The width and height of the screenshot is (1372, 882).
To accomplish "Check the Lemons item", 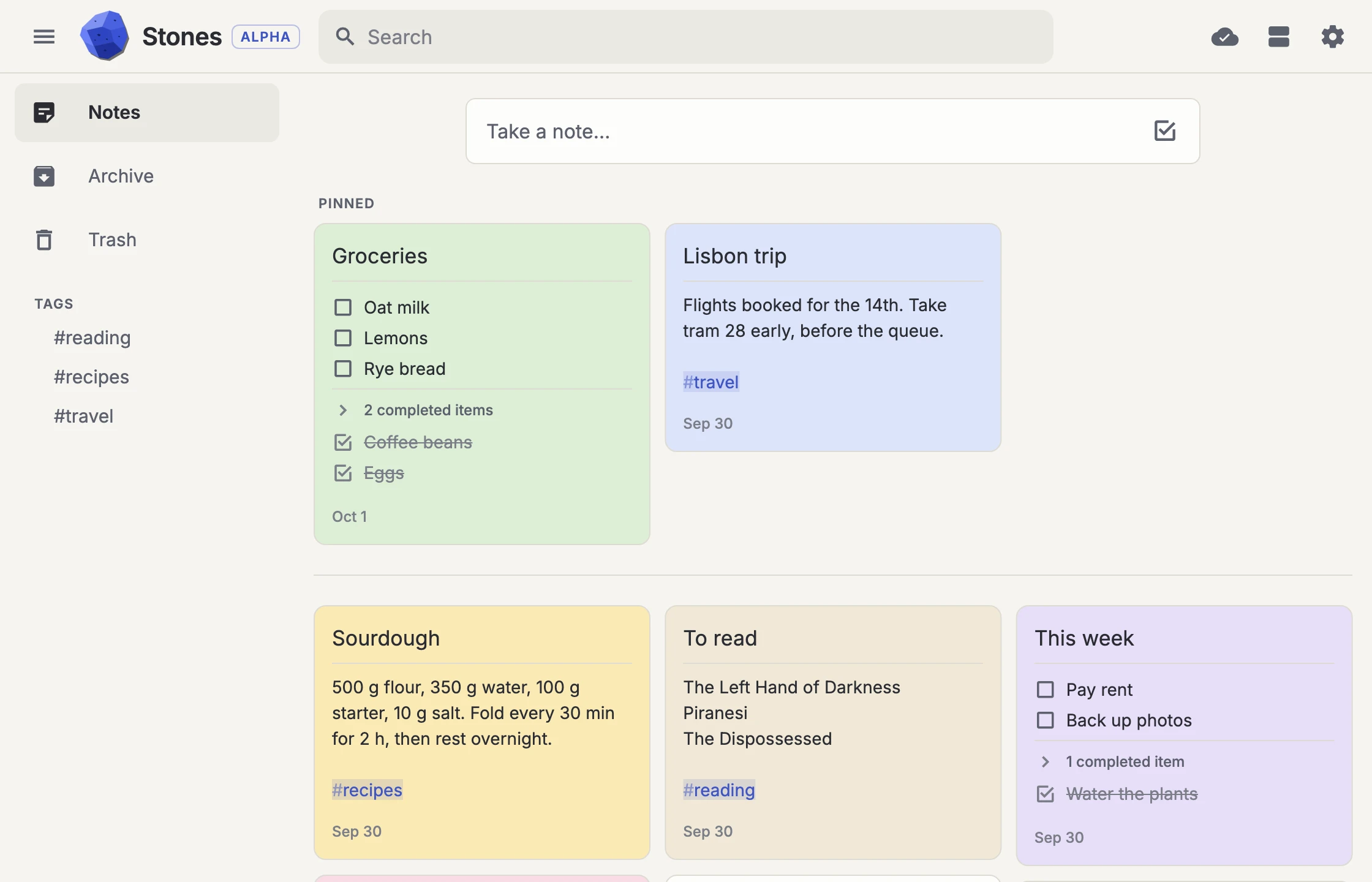I will pyautogui.click(x=343, y=338).
